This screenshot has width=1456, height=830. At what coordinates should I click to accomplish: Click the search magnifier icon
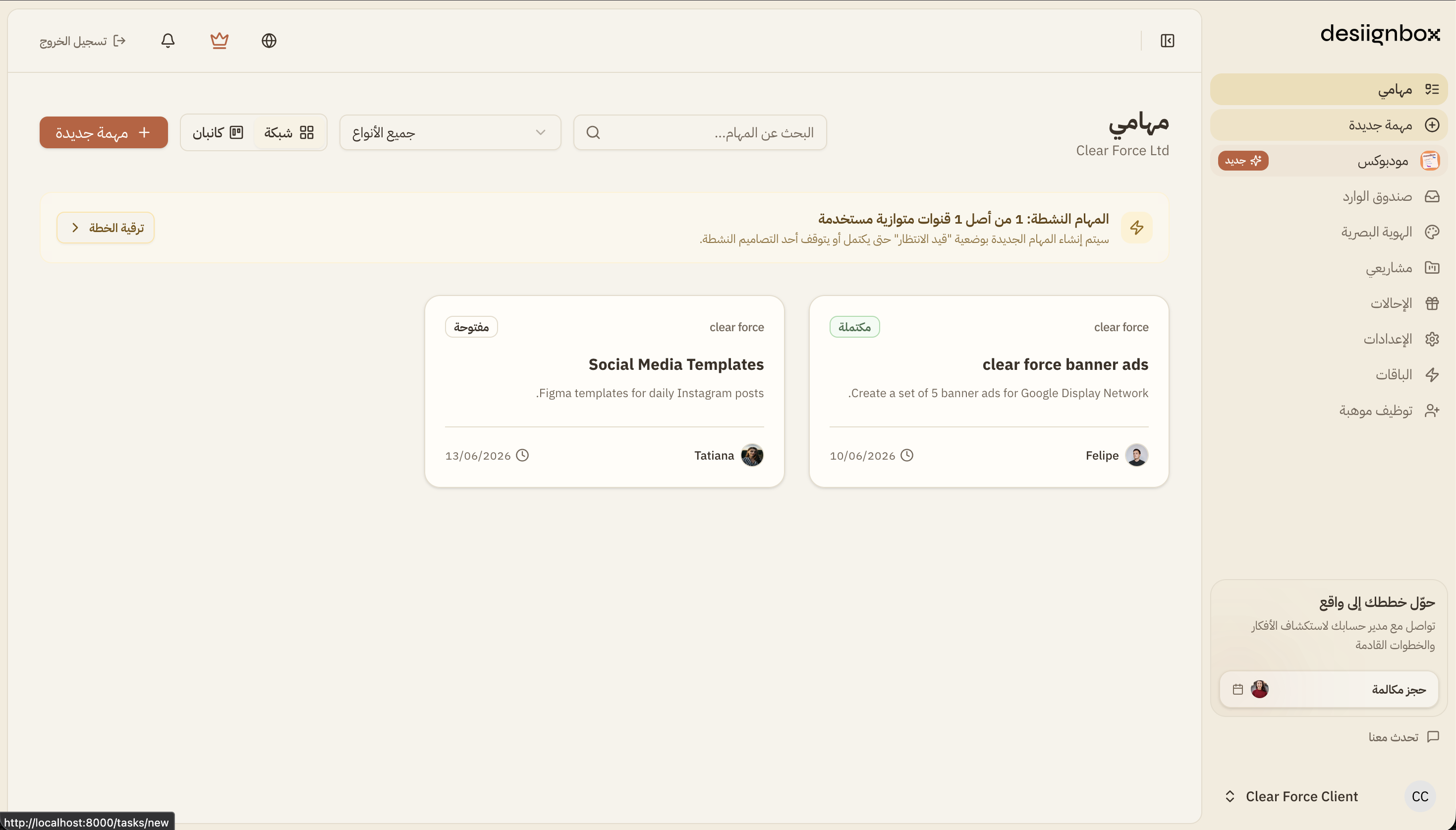(x=593, y=132)
